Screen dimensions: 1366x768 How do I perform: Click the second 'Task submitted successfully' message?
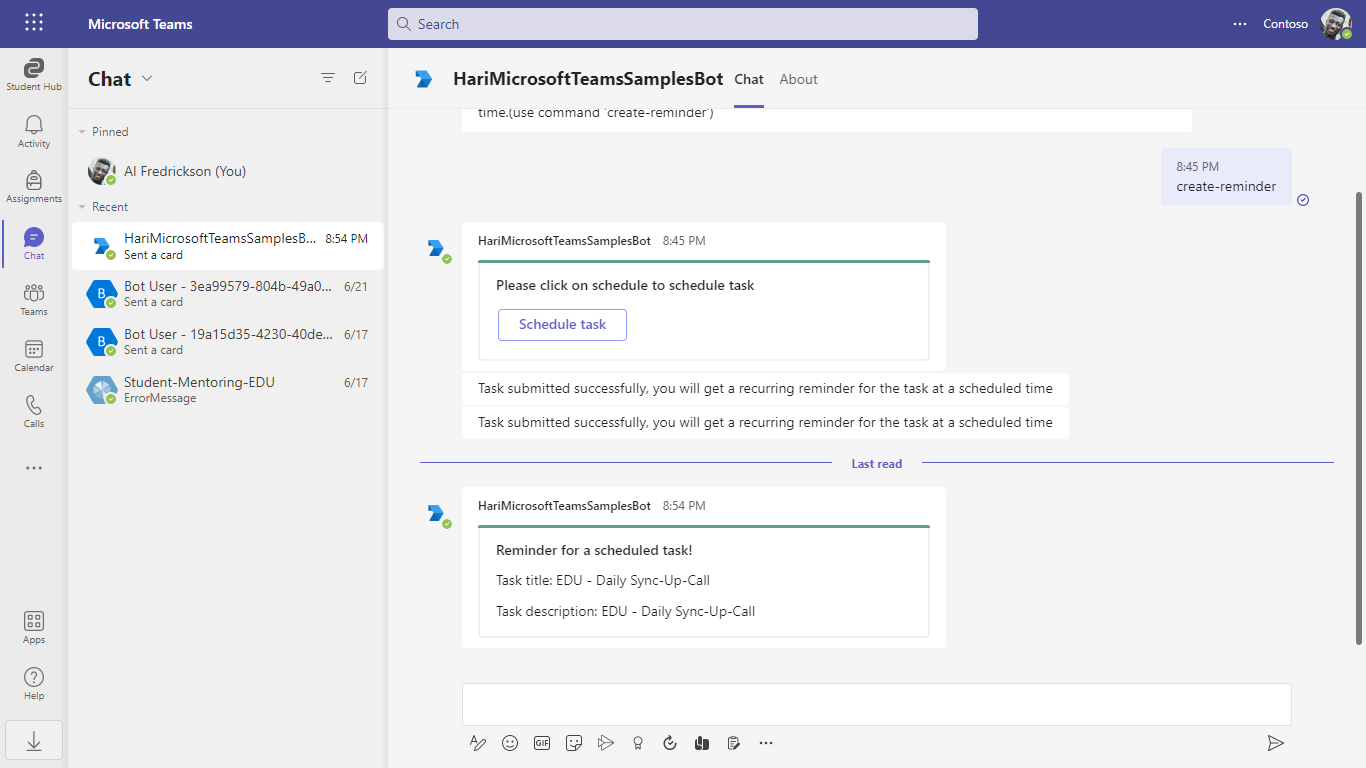click(765, 422)
